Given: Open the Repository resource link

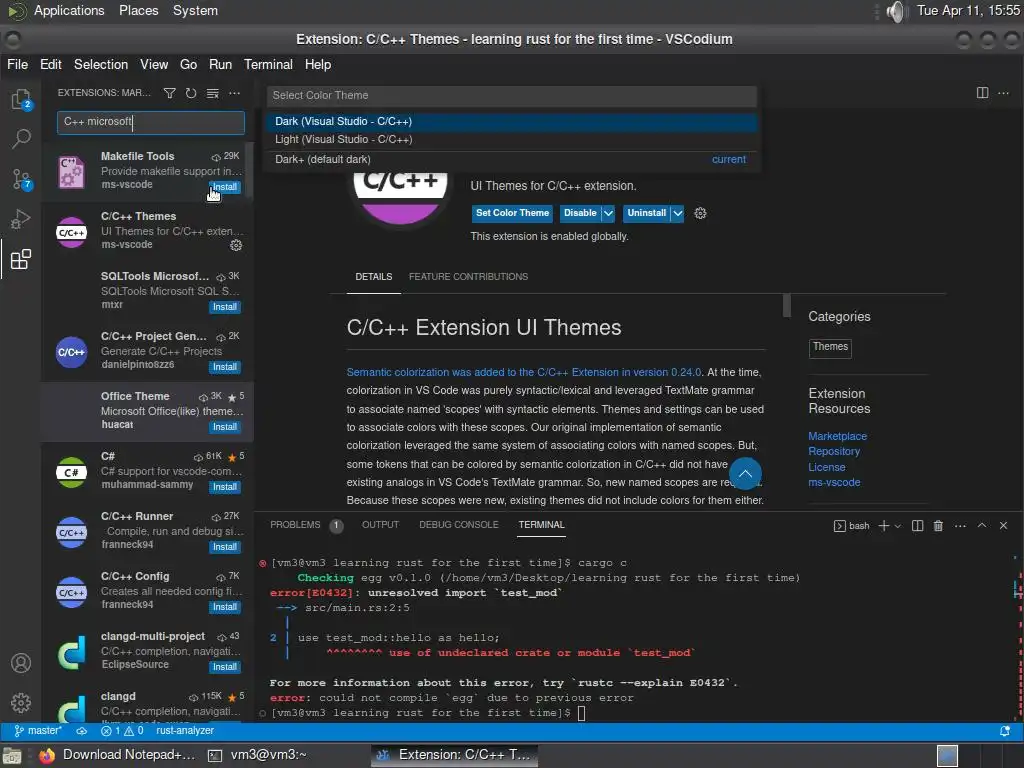Looking at the screenshot, I should pos(834,452).
